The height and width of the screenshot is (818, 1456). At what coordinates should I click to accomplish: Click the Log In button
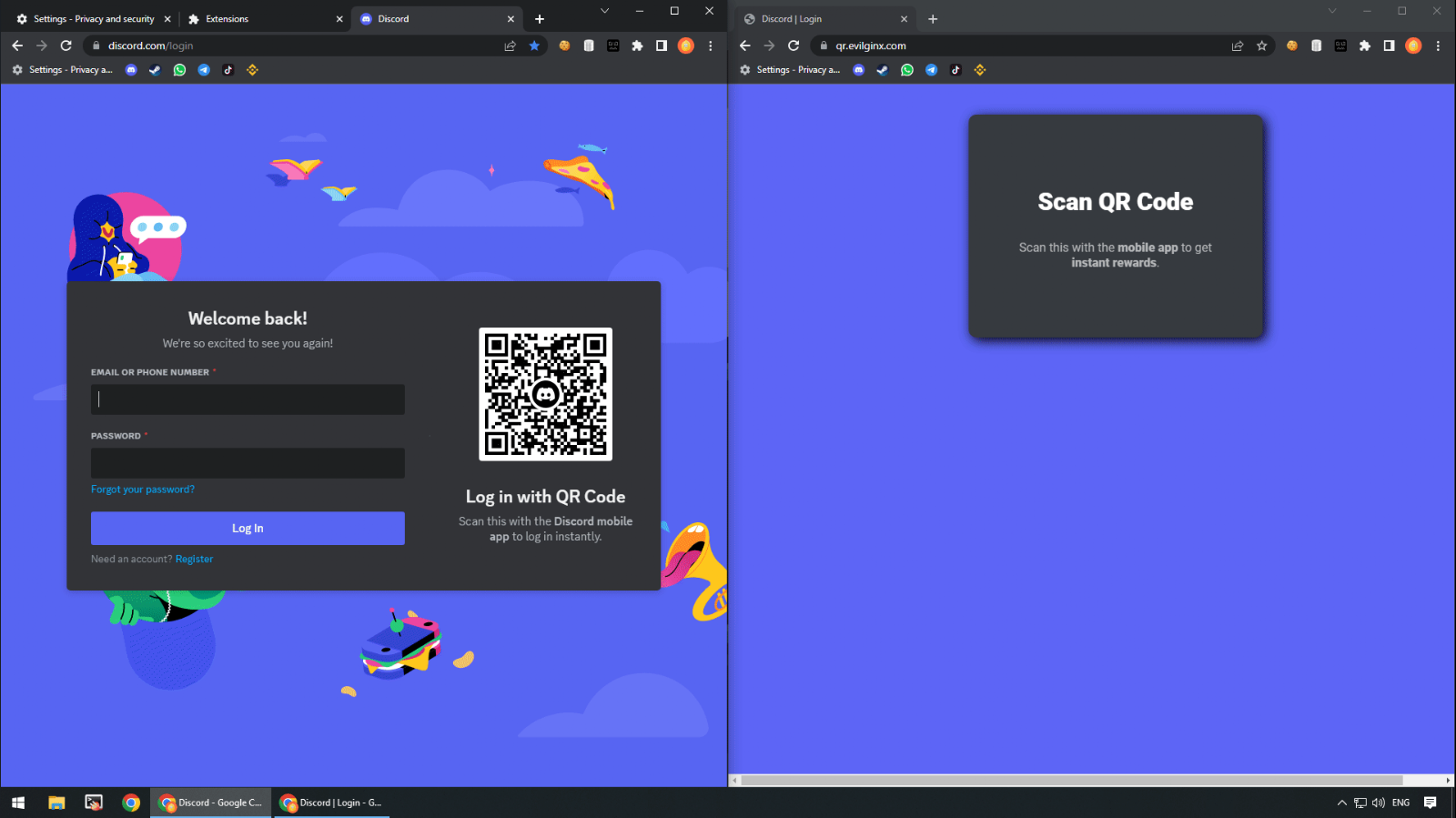[x=248, y=529]
